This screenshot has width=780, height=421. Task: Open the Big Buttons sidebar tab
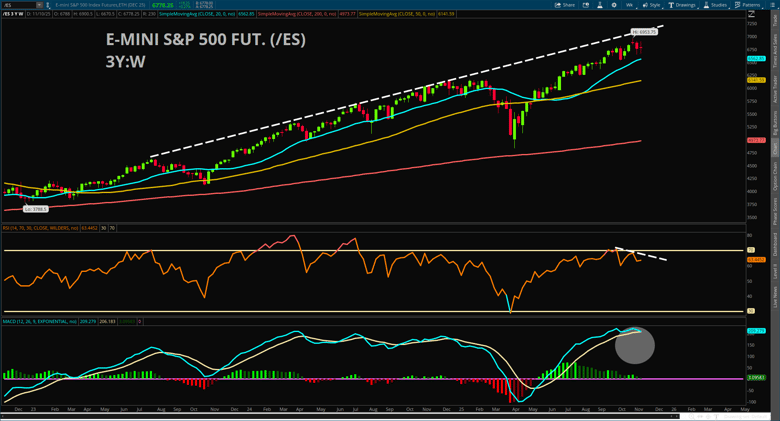[775, 122]
